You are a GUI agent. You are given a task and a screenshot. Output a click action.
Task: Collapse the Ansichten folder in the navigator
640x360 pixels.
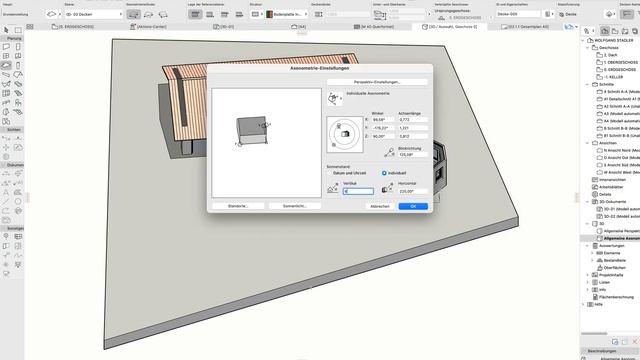(587, 143)
